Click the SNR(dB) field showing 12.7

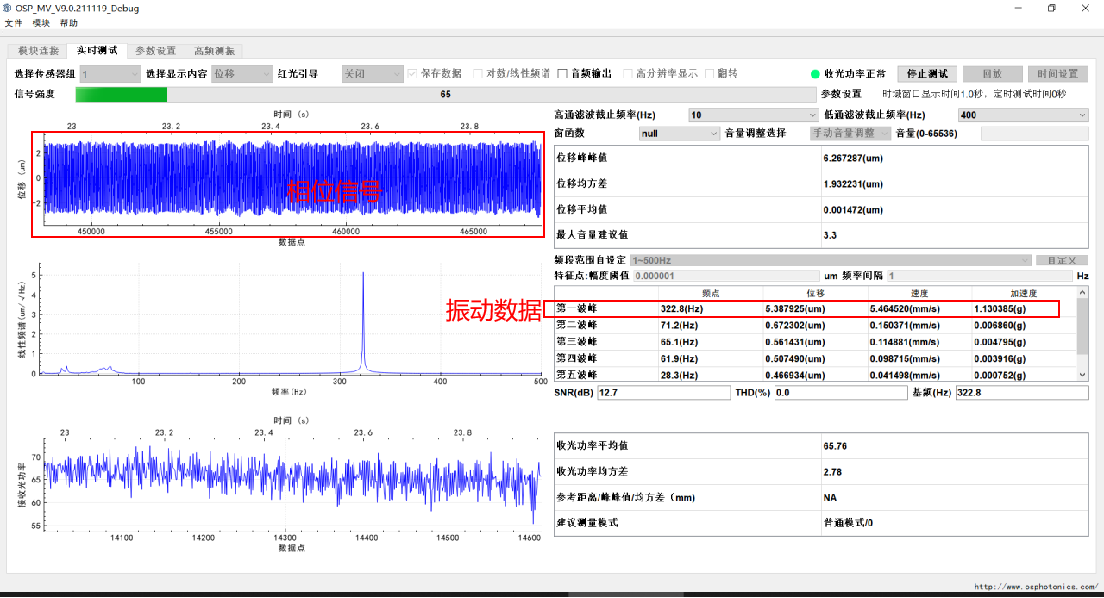pos(663,392)
